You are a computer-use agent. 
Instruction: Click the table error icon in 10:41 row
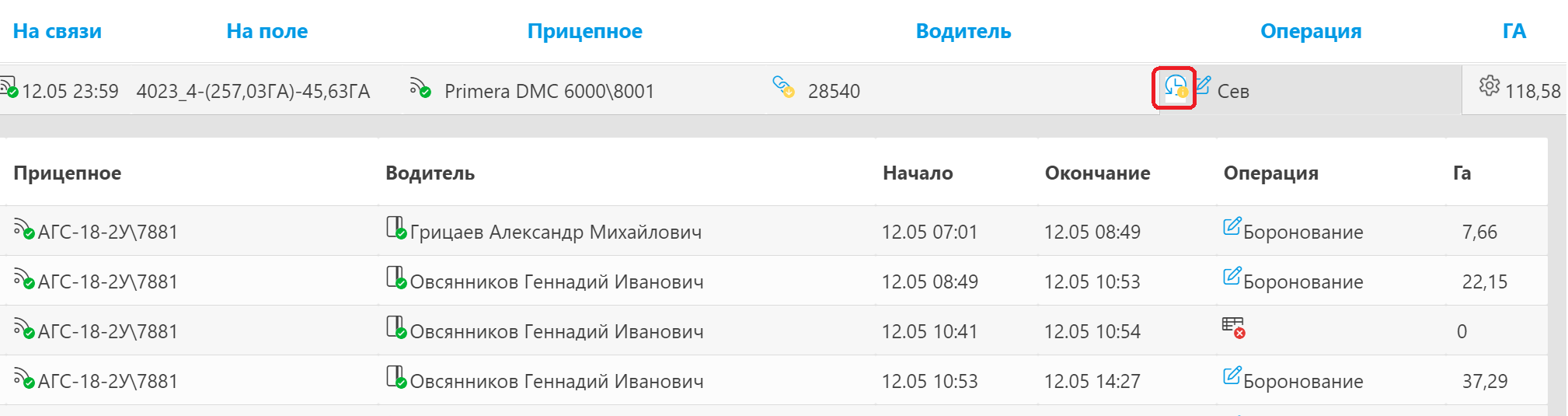click(x=1233, y=327)
